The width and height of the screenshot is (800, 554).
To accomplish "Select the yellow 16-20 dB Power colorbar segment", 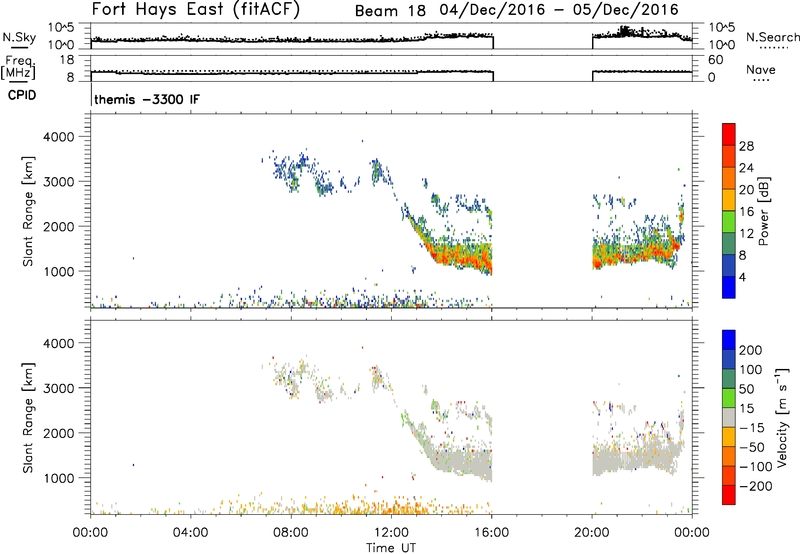I will click(x=729, y=199).
